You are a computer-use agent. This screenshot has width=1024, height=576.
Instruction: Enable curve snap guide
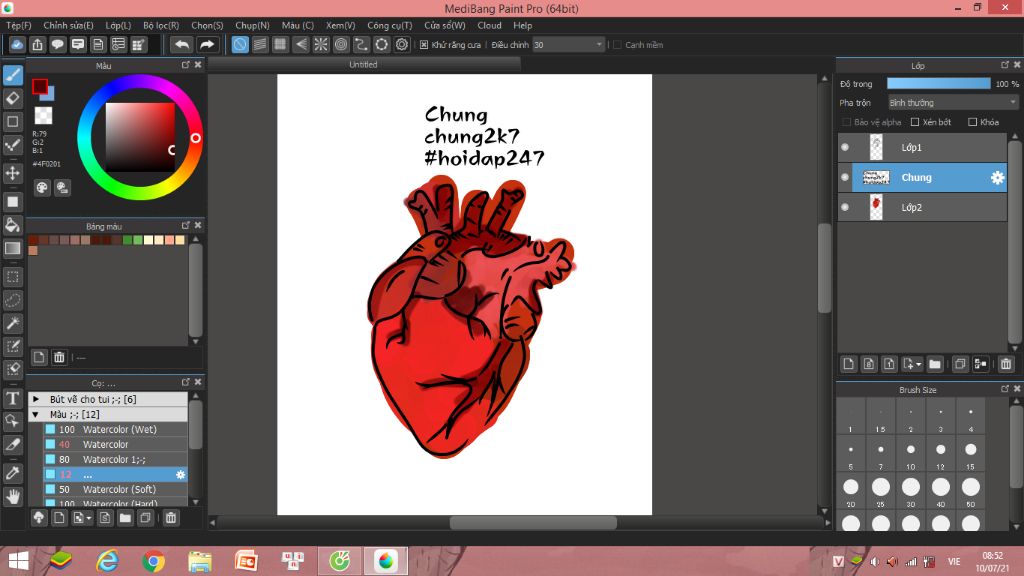(361, 44)
